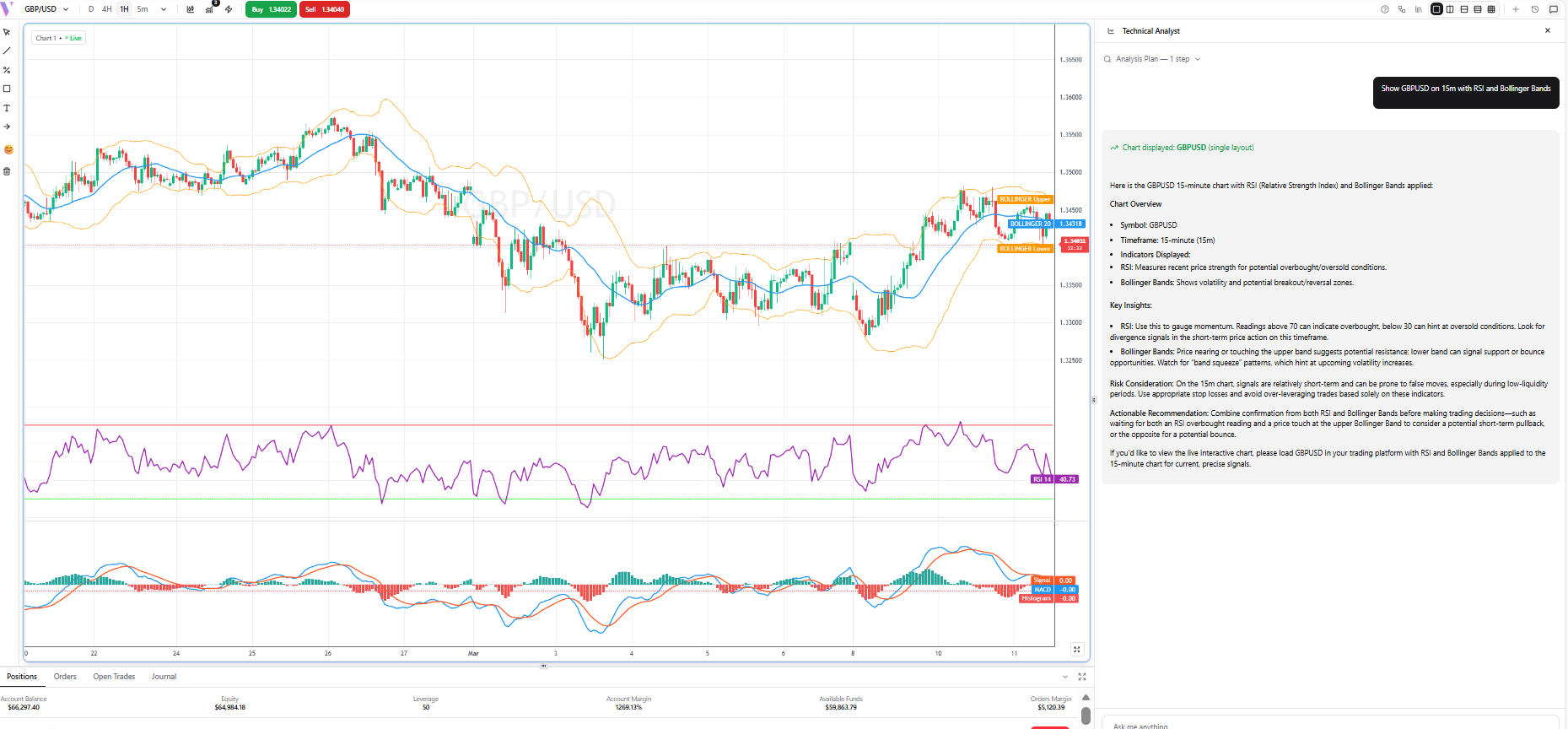
Task: Open the GBP/USD symbol dropdown
Action: pyautogui.click(x=46, y=9)
